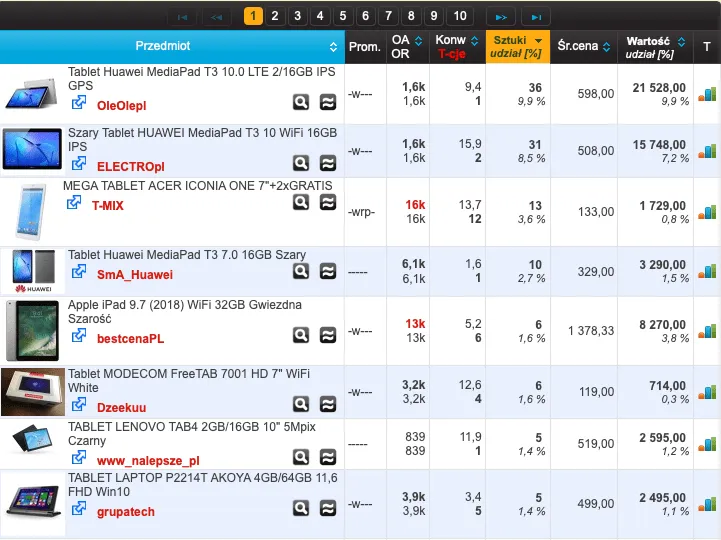Open the external link icon next to www_nalepsze_pl
This screenshot has width=721, height=540.
coord(79,457)
